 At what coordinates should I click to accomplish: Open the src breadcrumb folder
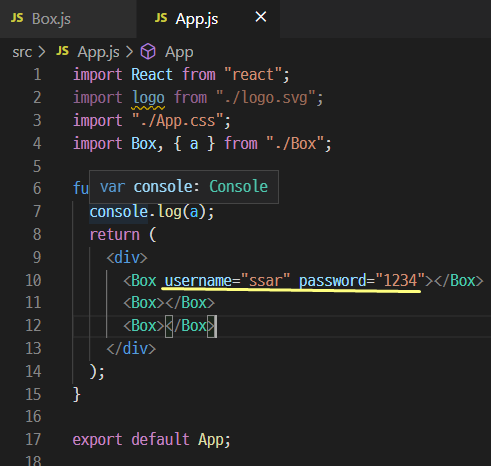click(22, 52)
